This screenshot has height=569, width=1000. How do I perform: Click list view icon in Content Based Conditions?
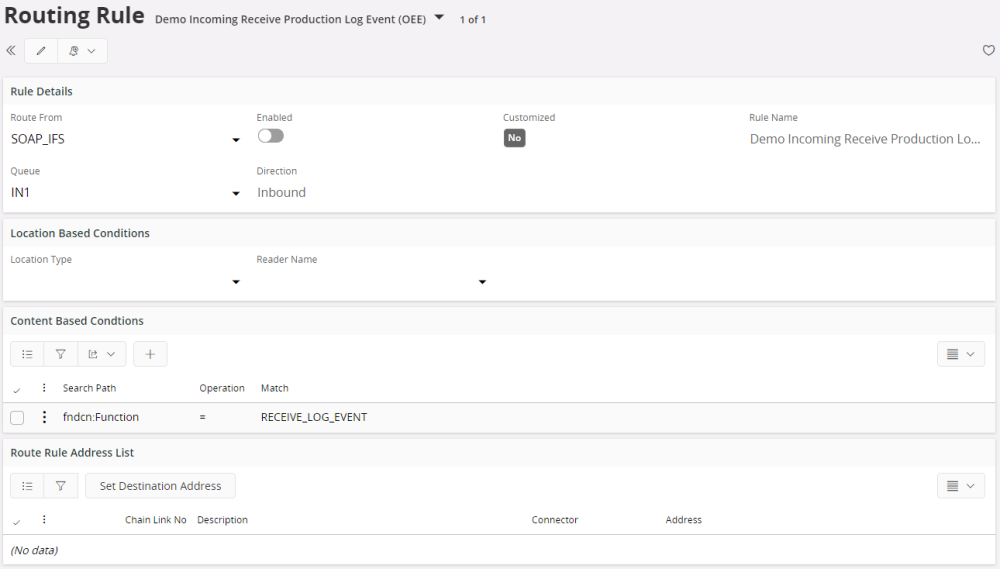tap(27, 354)
